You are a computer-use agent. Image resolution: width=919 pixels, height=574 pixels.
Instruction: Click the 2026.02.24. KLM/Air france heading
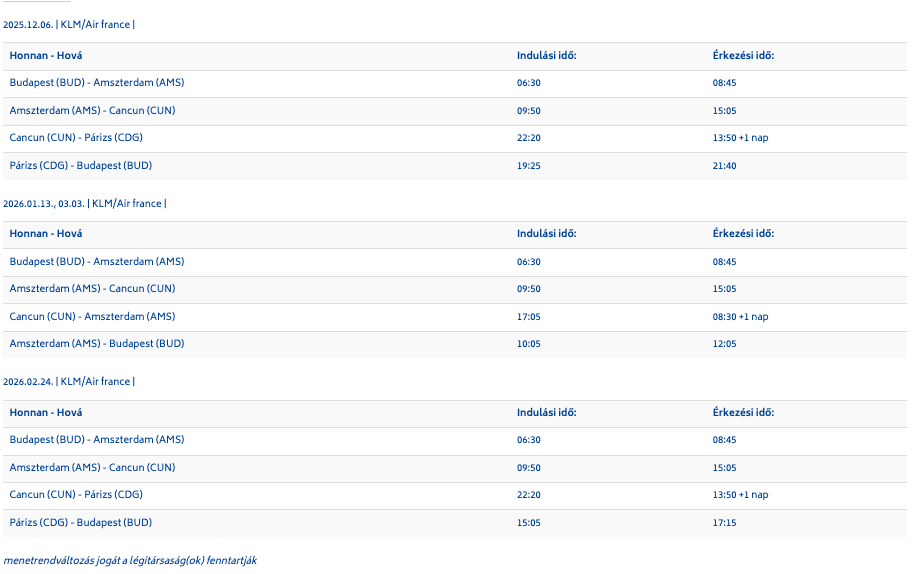[69, 382]
